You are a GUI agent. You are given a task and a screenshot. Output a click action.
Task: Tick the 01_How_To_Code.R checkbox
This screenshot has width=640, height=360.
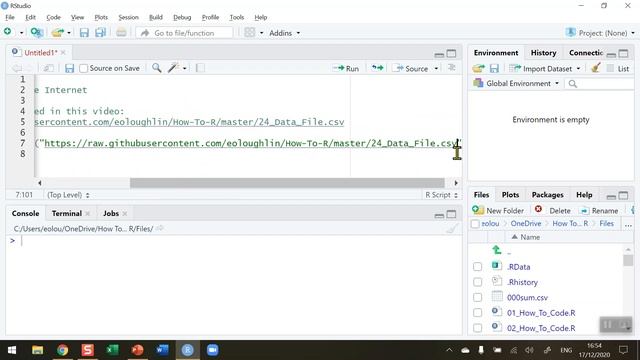tap(477, 313)
